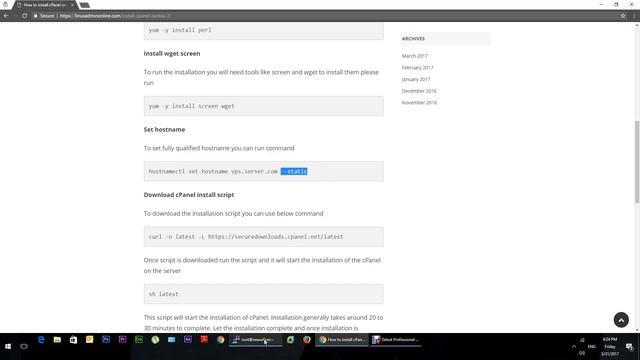Open Chrome's three-dot menu
The width and height of the screenshot is (640, 360).
[634, 16]
